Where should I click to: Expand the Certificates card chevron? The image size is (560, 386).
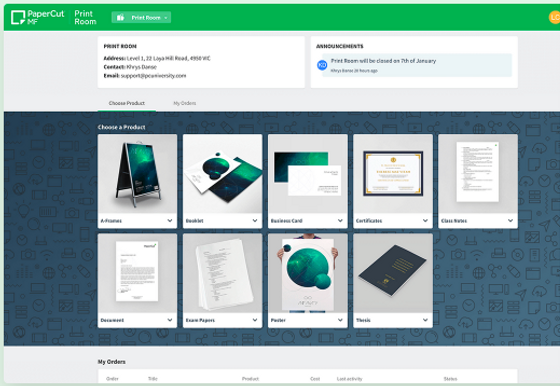[x=425, y=221]
